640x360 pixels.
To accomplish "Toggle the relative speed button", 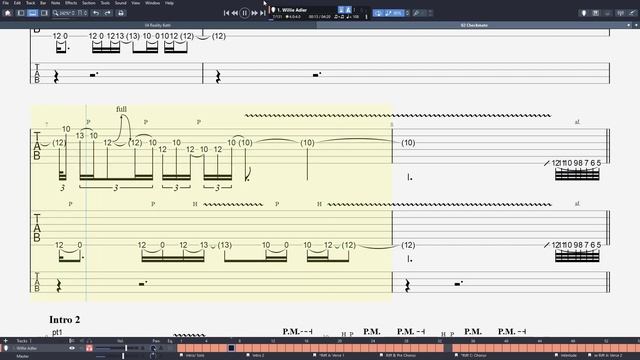I will click(x=394, y=13).
